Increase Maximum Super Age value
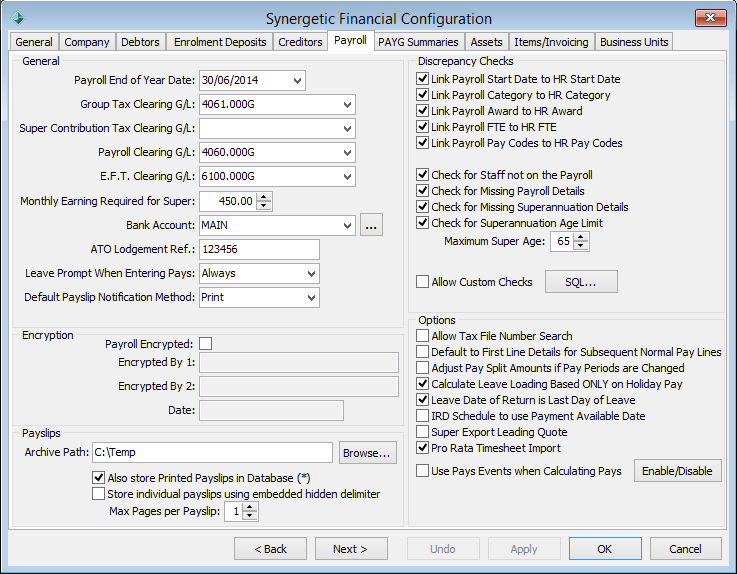This screenshot has height=574, width=737. [581, 237]
